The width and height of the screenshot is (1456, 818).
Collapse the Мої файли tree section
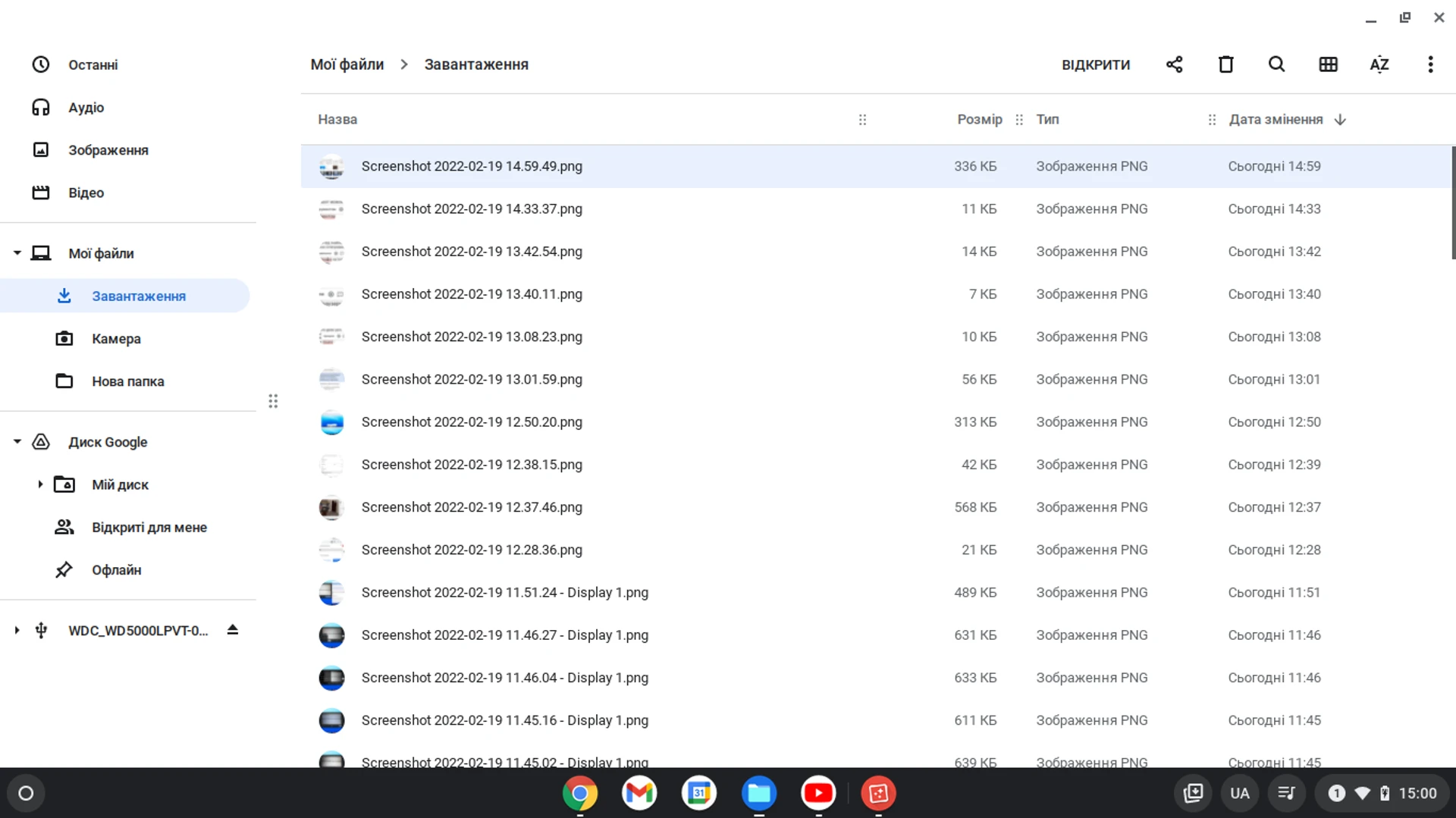click(x=17, y=253)
